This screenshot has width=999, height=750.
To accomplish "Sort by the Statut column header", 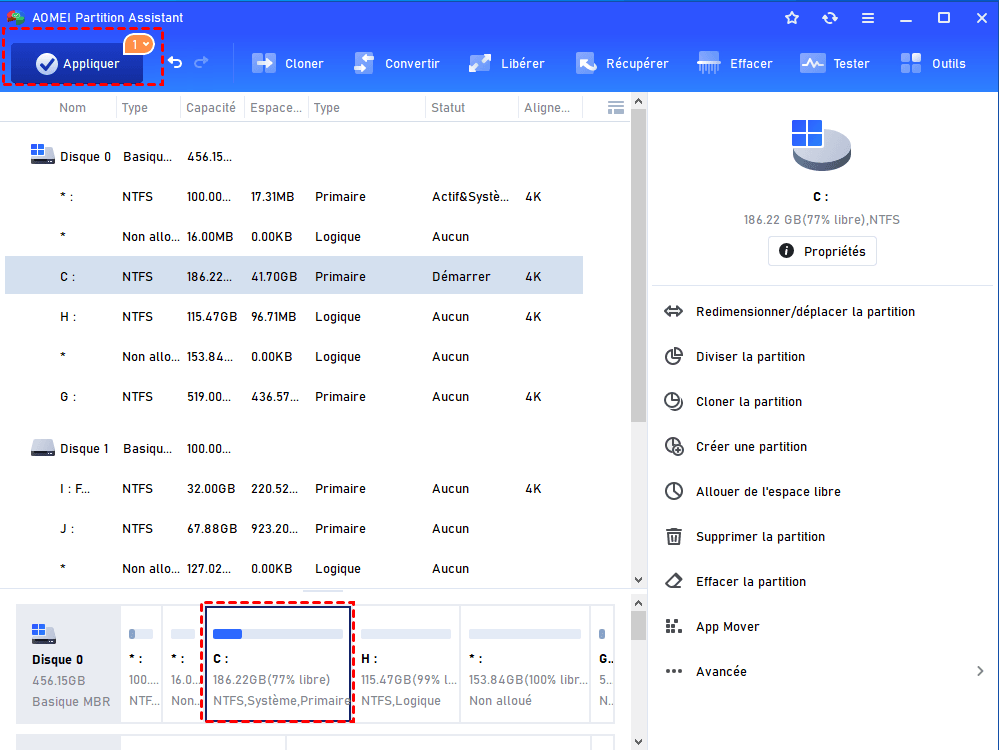I will (448, 108).
